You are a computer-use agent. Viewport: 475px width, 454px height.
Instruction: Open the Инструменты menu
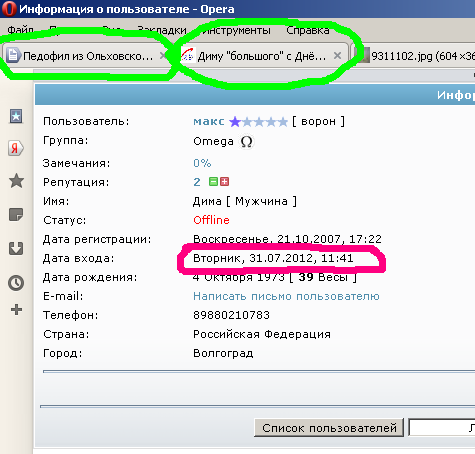point(237,30)
